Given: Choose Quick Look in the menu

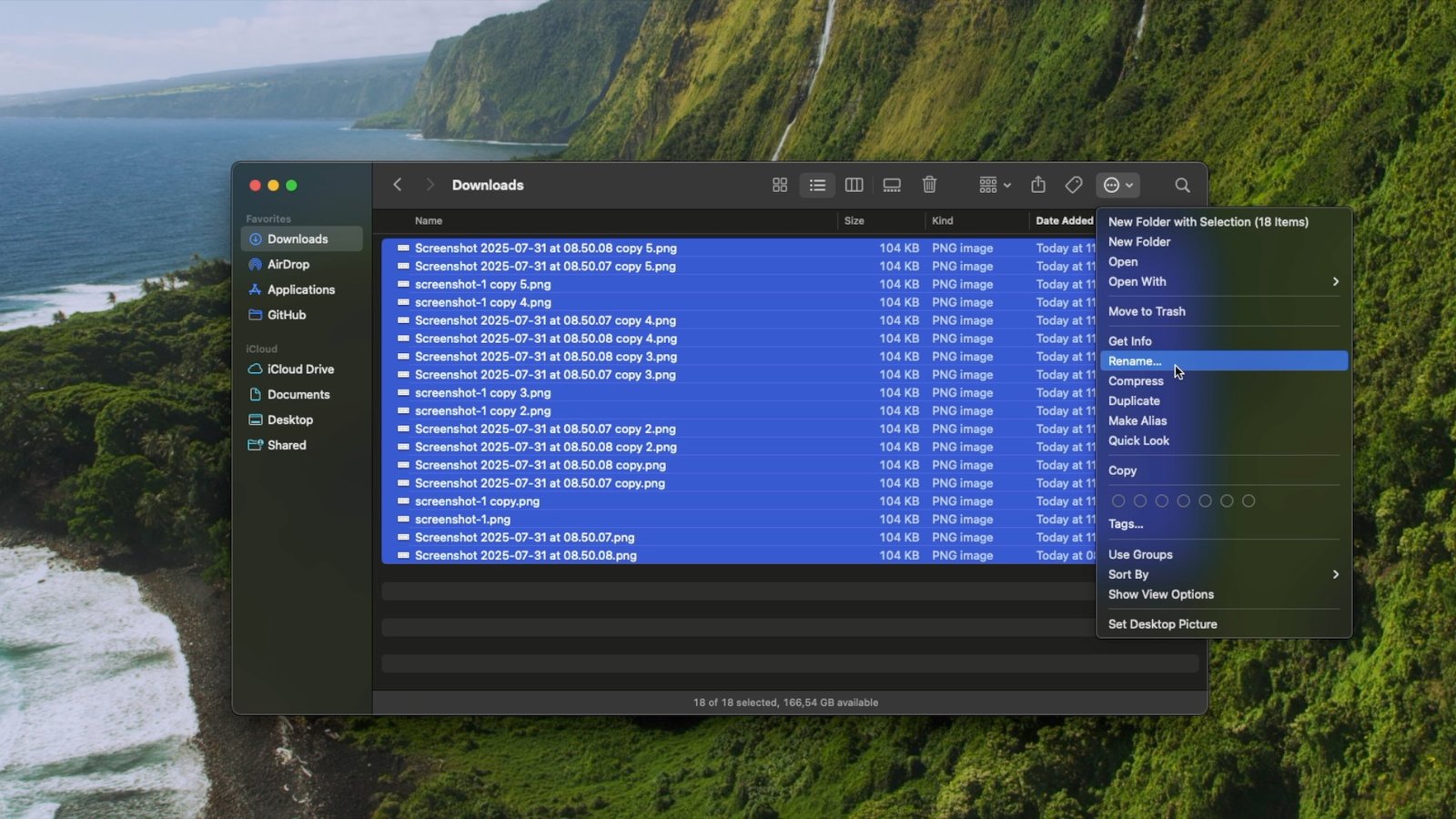Looking at the screenshot, I should pyautogui.click(x=1223, y=441).
